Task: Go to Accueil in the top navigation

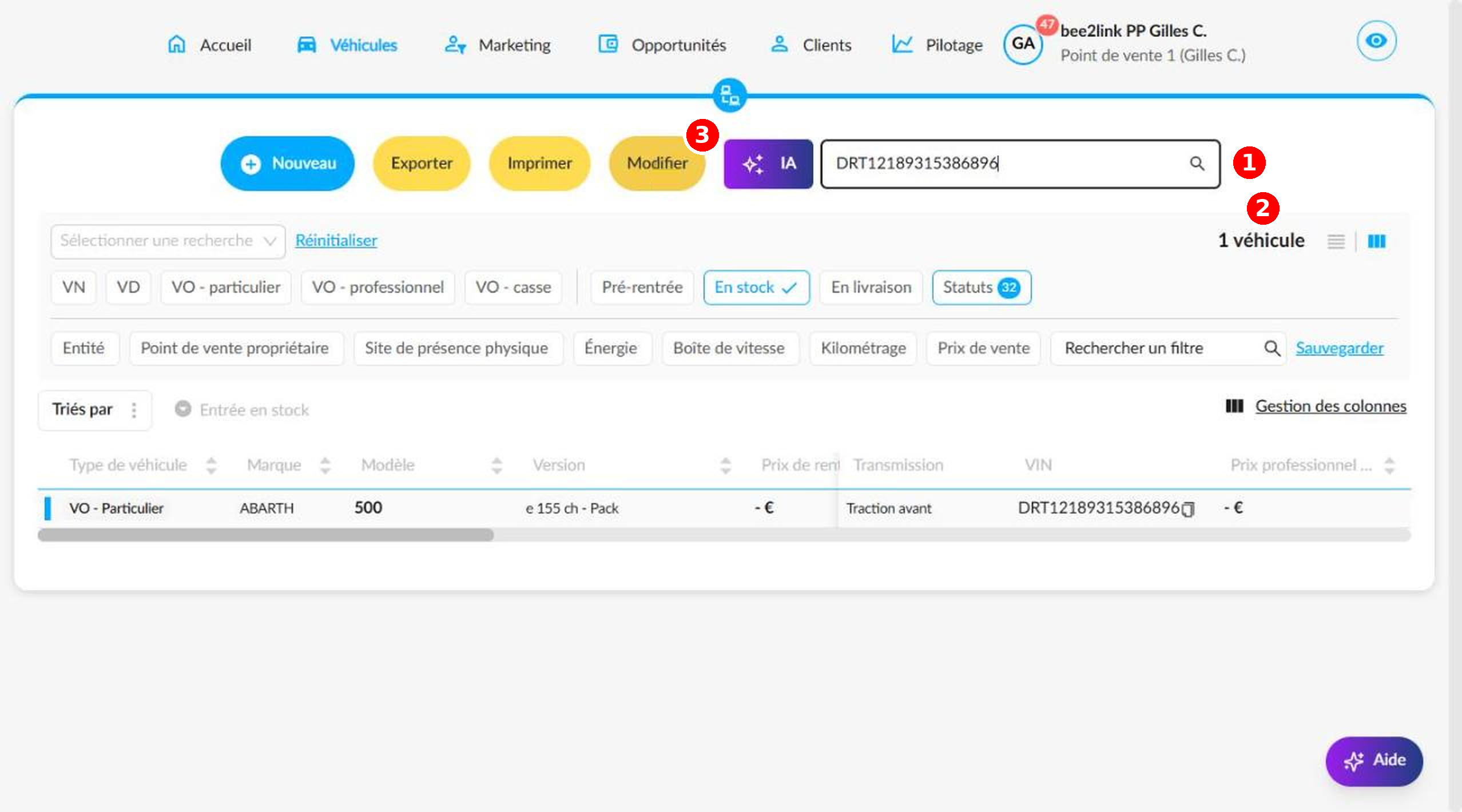Action: (x=209, y=45)
